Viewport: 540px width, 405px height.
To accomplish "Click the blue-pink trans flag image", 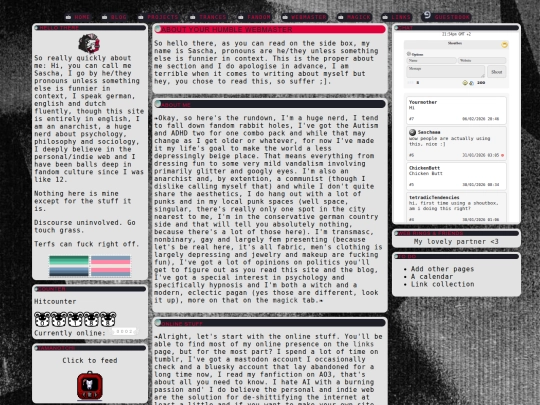I will coord(111,266).
